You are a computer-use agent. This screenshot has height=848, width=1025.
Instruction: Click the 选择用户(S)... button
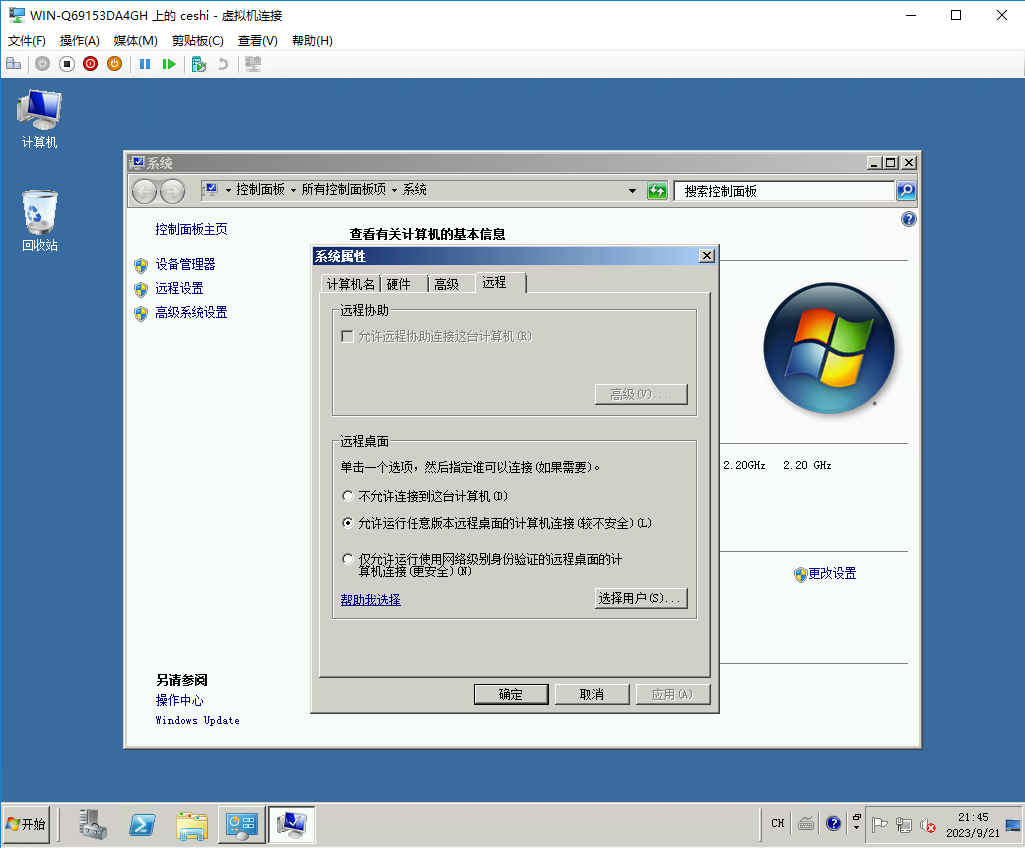coord(641,599)
